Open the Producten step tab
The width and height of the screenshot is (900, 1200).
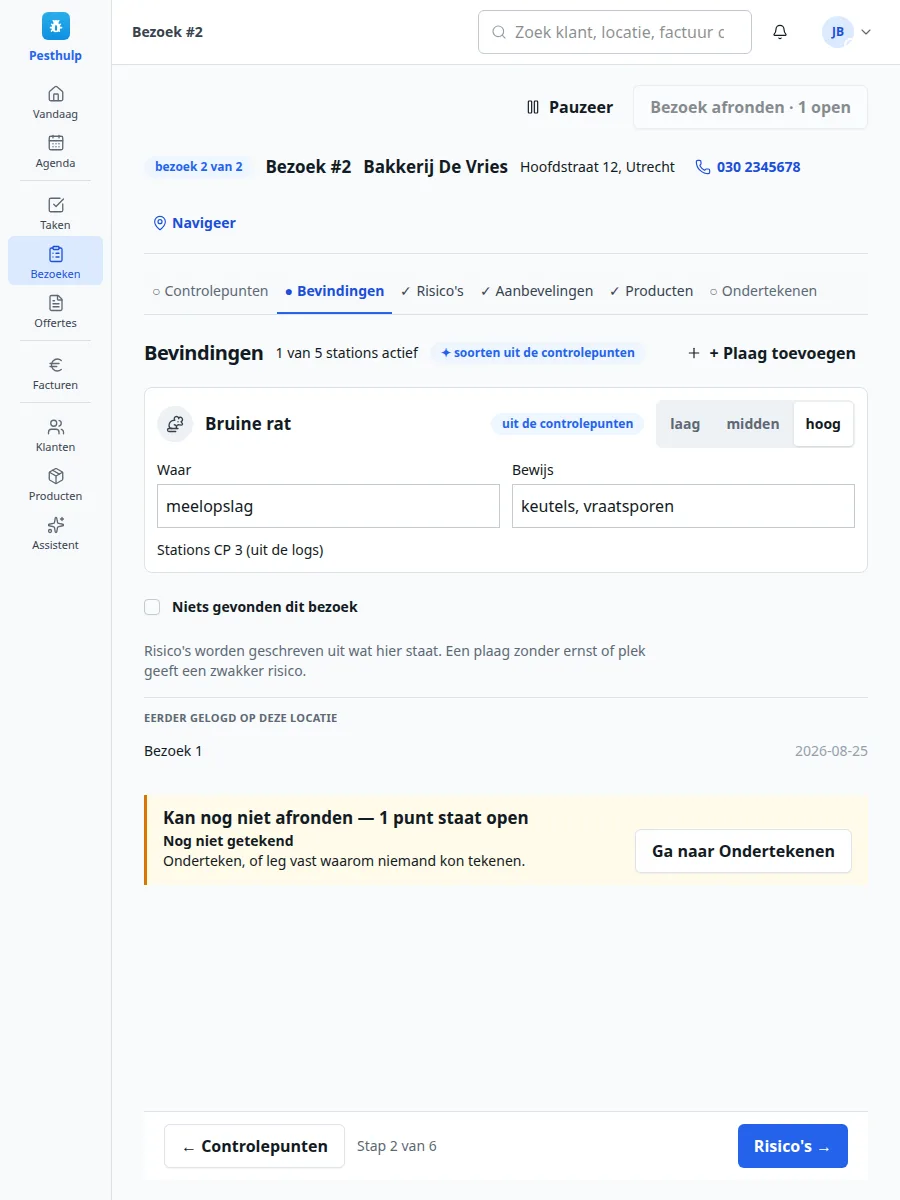(x=651, y=291)
